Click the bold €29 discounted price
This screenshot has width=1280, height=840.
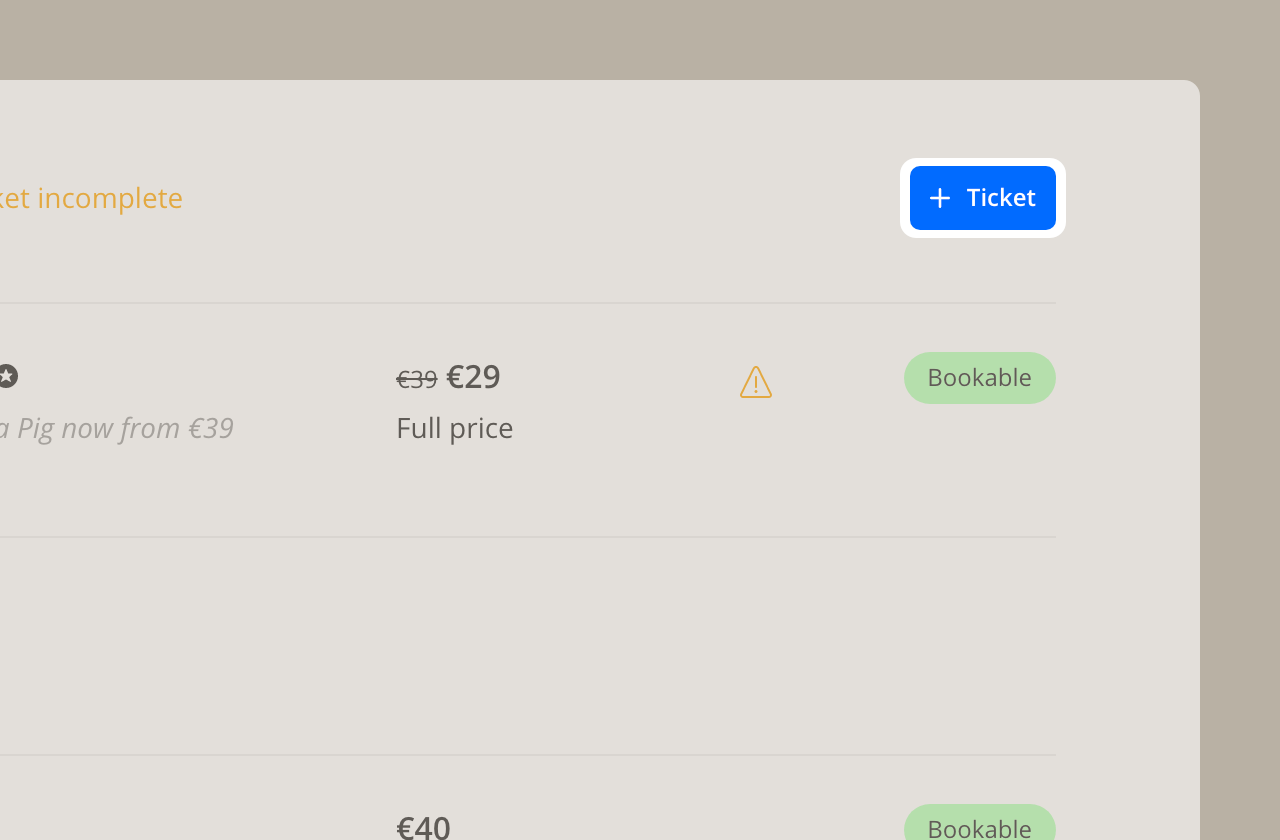[x=473, y=377]
